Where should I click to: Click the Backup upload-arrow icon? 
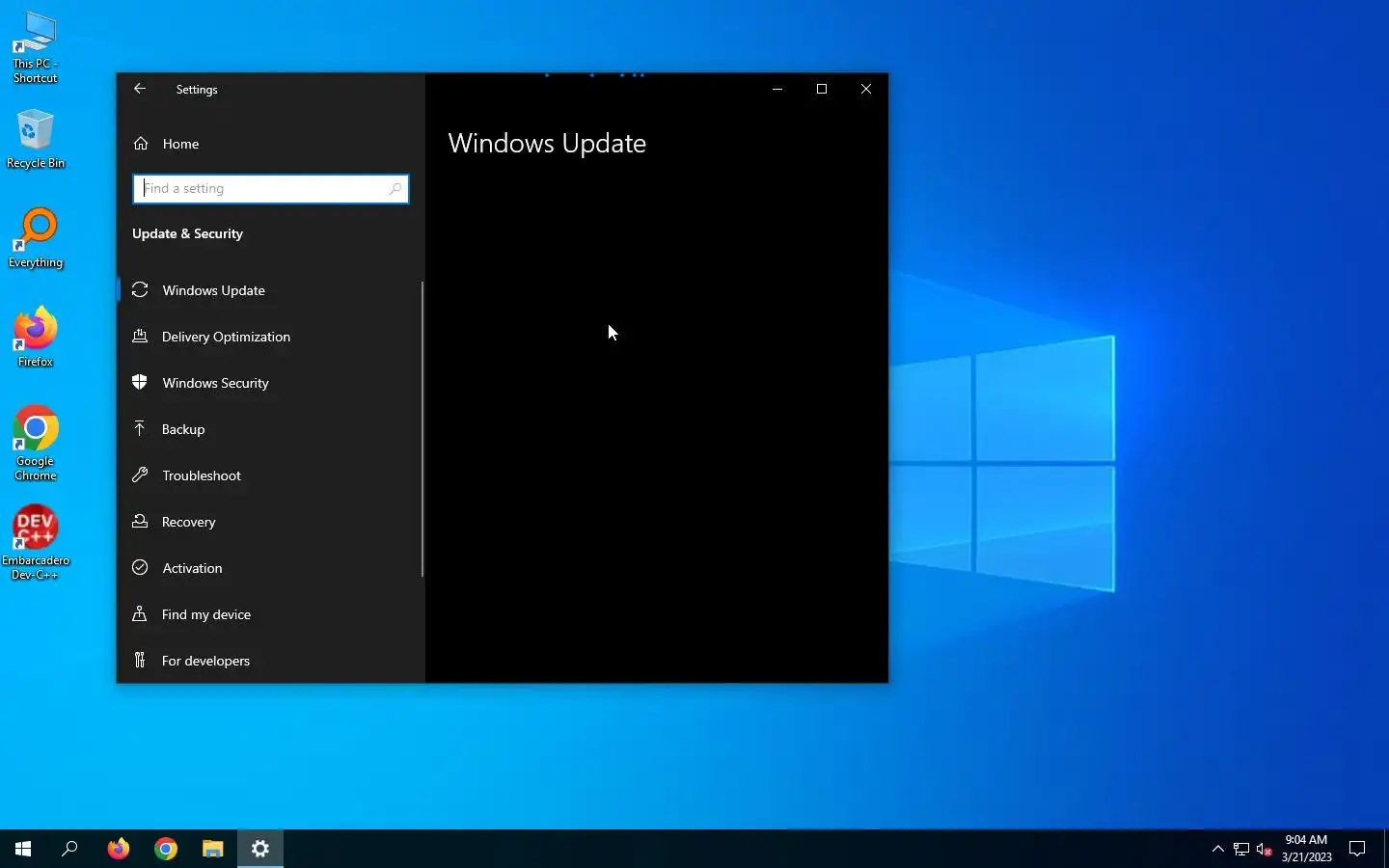coord(140,428)
